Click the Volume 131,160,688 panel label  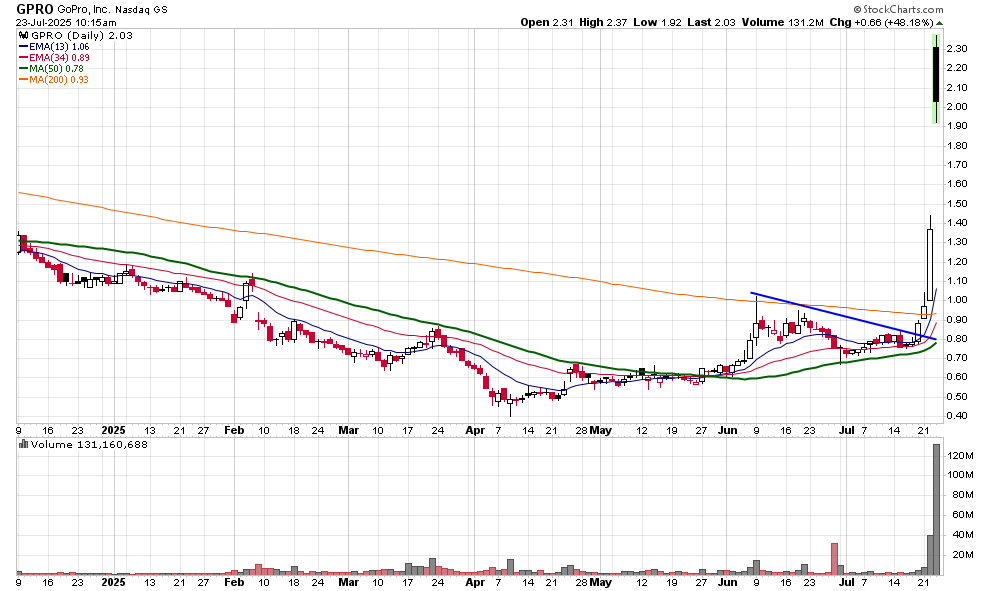(x=89, y=445)
